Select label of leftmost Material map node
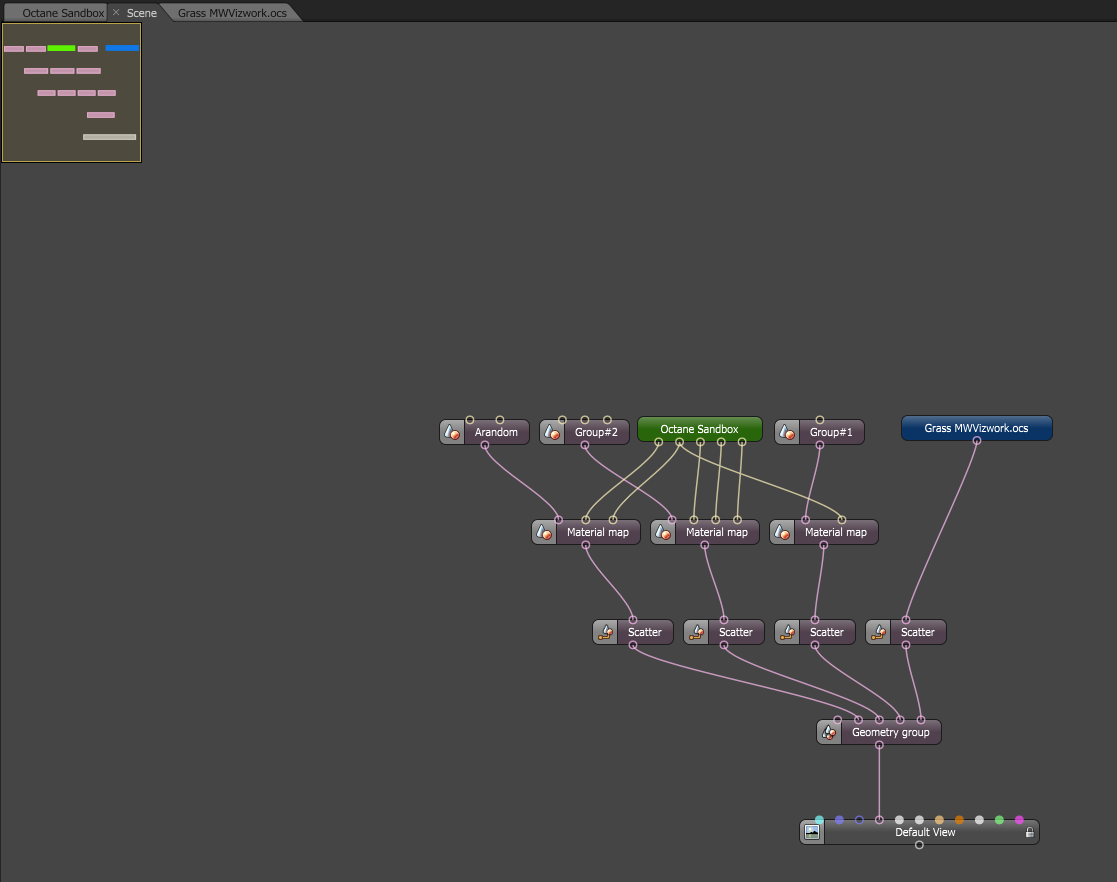 (x=598, y=532)
